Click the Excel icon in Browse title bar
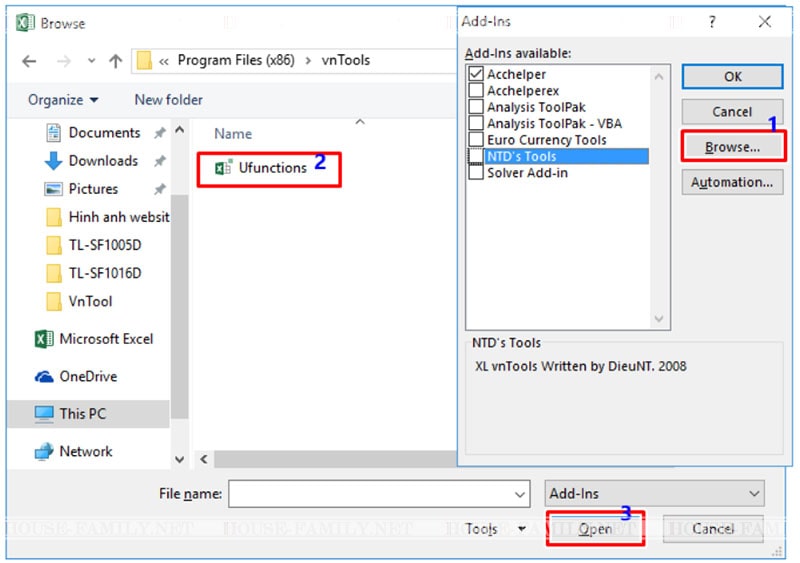This screenshot has width=800, height=563. click(25, 23)
